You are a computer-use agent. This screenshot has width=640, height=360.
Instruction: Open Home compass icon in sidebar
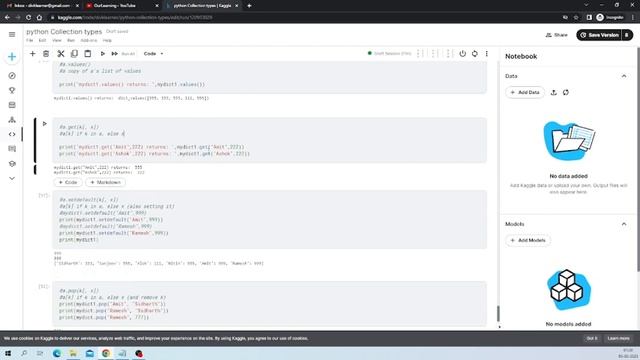click(x=12, y=76)
